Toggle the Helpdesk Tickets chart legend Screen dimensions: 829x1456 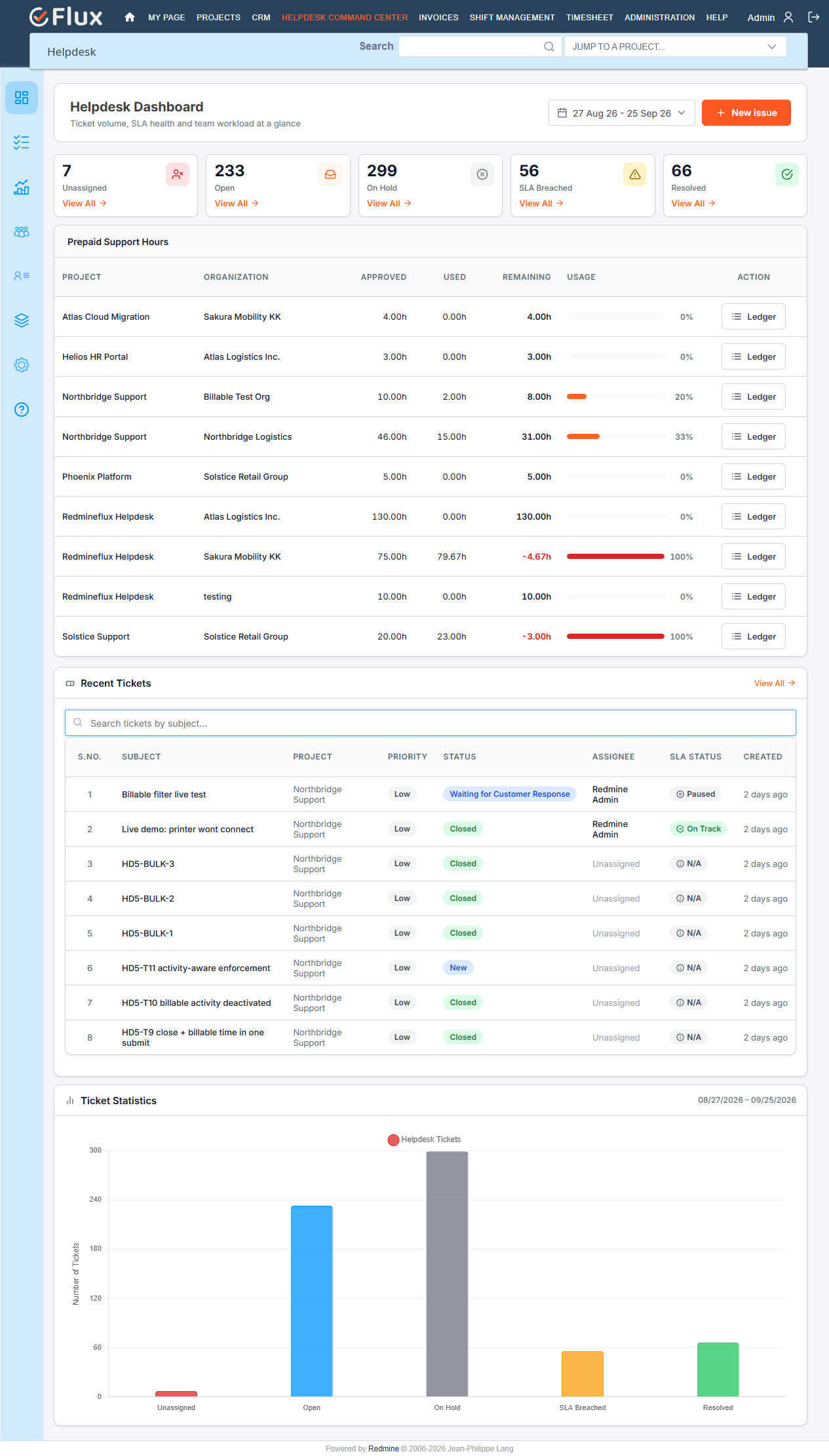[x=424, y=1140]
